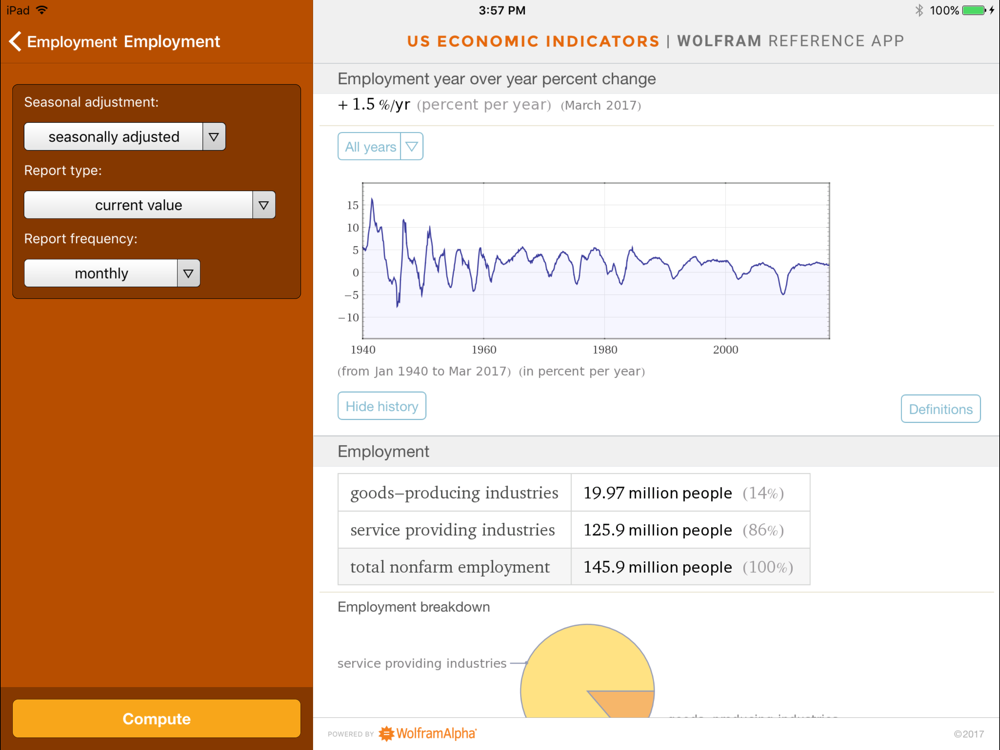
Task: Tap the WolframAlpha logo in footer
Action: tap(428, 733)
